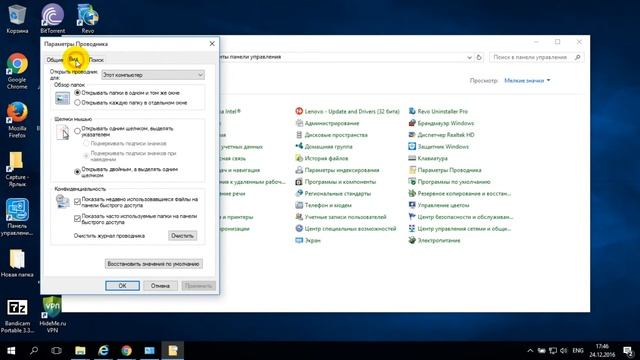
Task: Open the HideMe.ru VPN desktop icon
Action: tap(52, 315)
